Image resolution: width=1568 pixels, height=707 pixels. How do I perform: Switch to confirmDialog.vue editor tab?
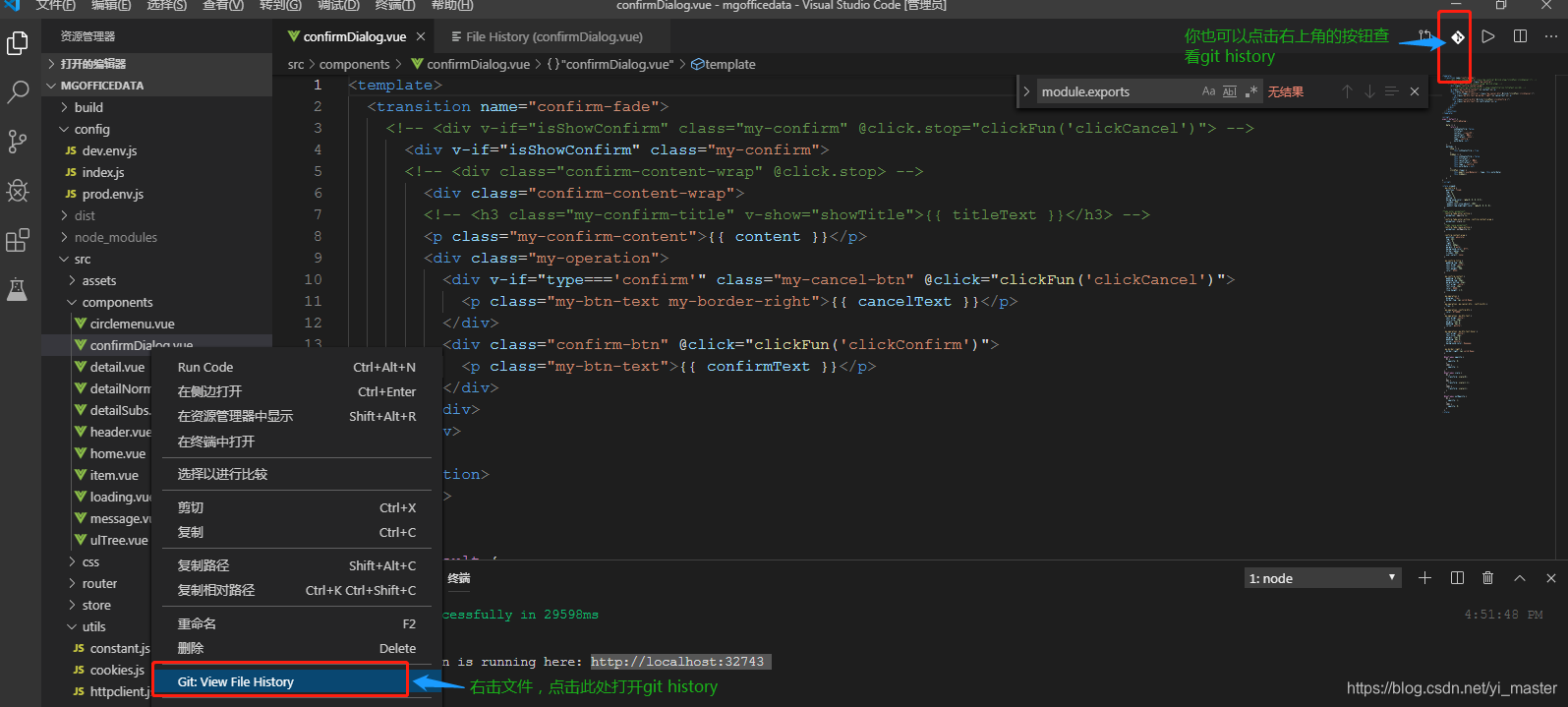[354, 36]
